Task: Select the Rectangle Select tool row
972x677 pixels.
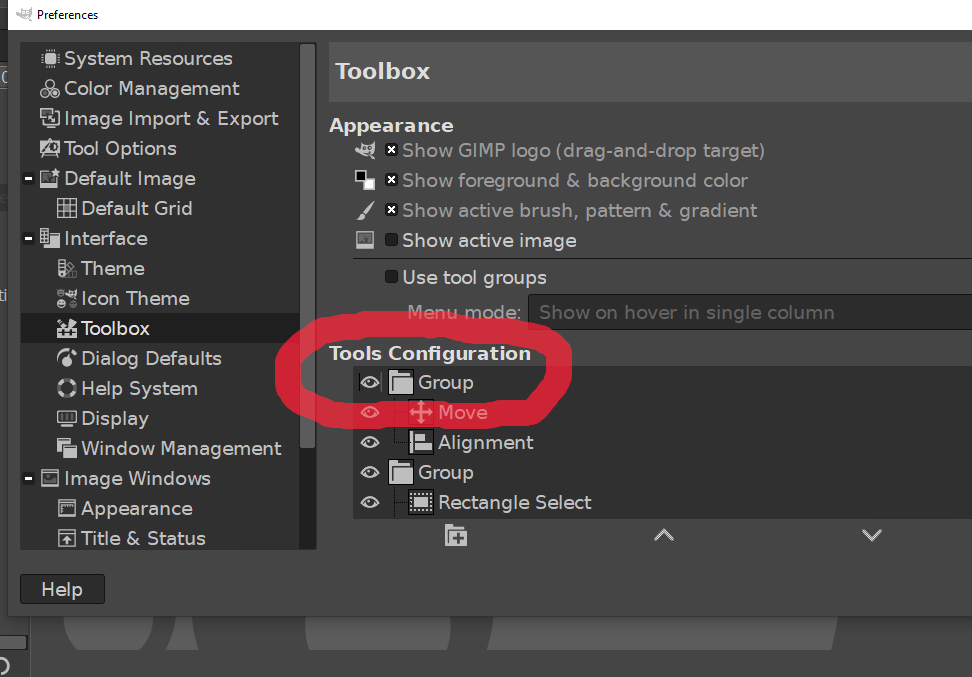Action: click(663, 502)
